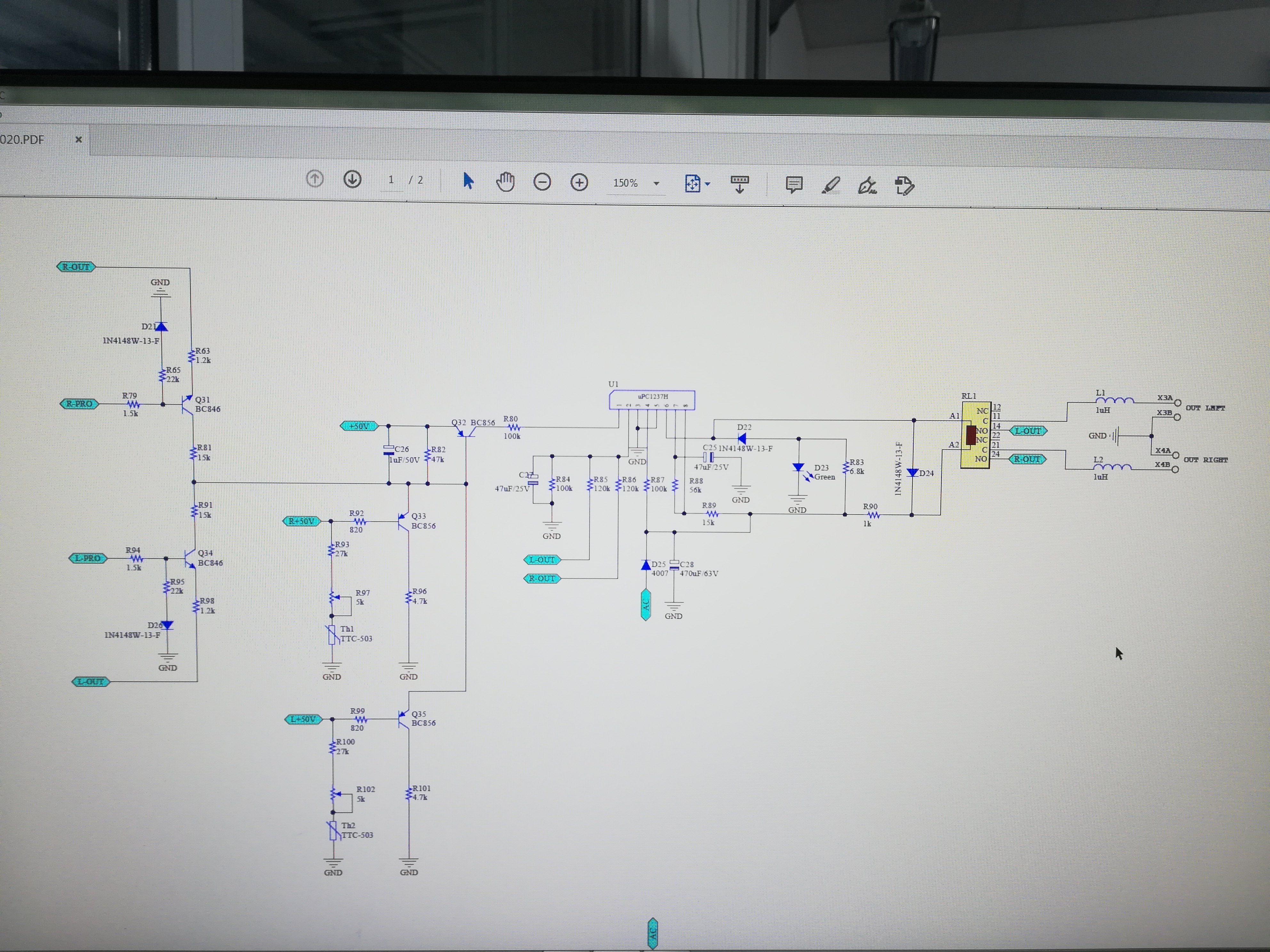Go to the previous page
Screen dimensions: 1270x952
point(315,179)
